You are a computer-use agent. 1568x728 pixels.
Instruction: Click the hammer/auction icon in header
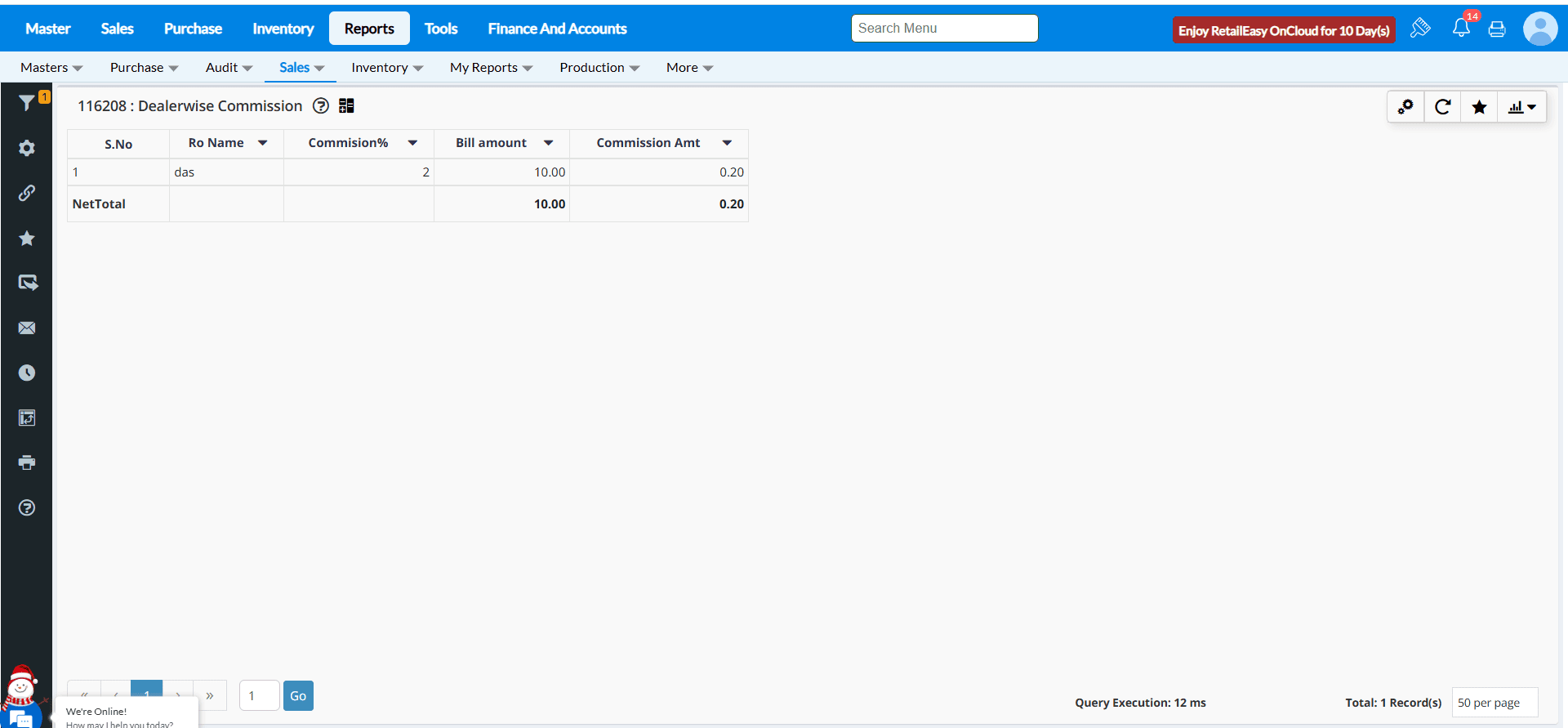1420,29
